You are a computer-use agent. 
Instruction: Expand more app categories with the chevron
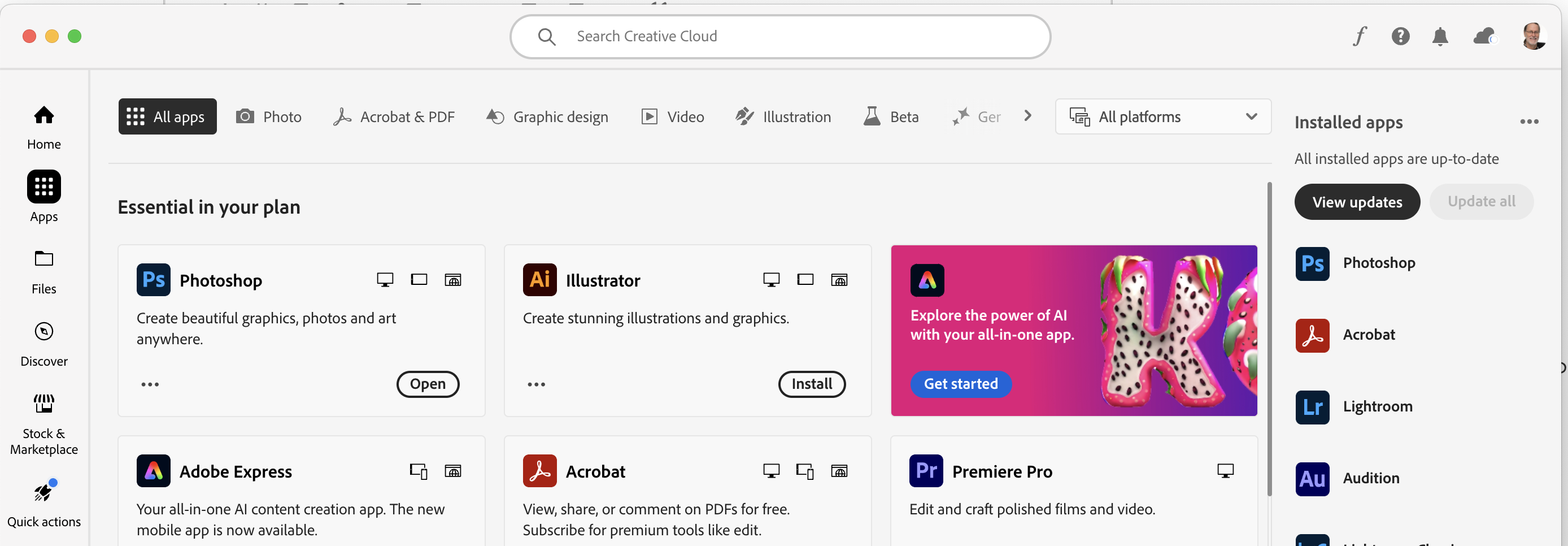point(1027,115)
